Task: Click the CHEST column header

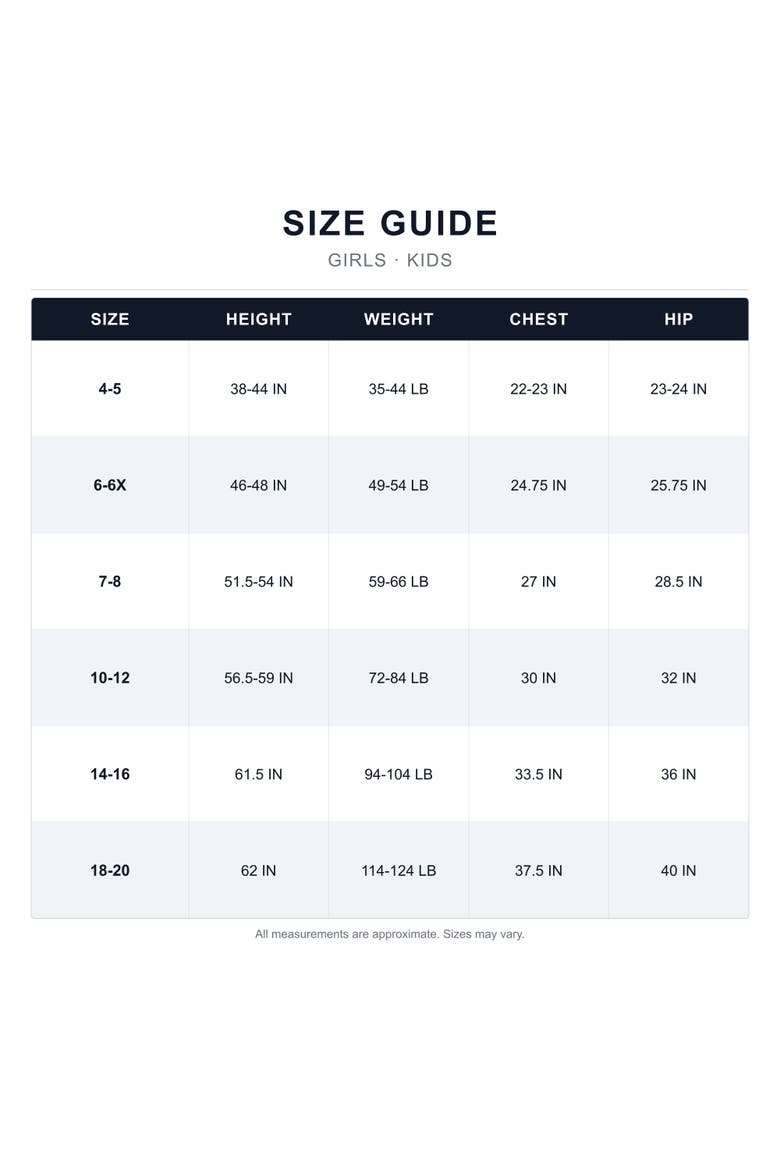Action: pyautogui.click(x=538, y=319)
